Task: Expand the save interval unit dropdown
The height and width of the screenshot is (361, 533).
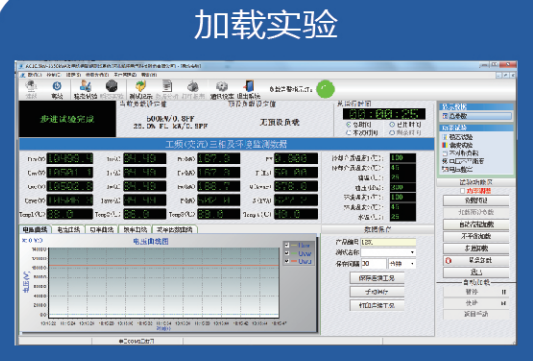Action: [402, 263]
